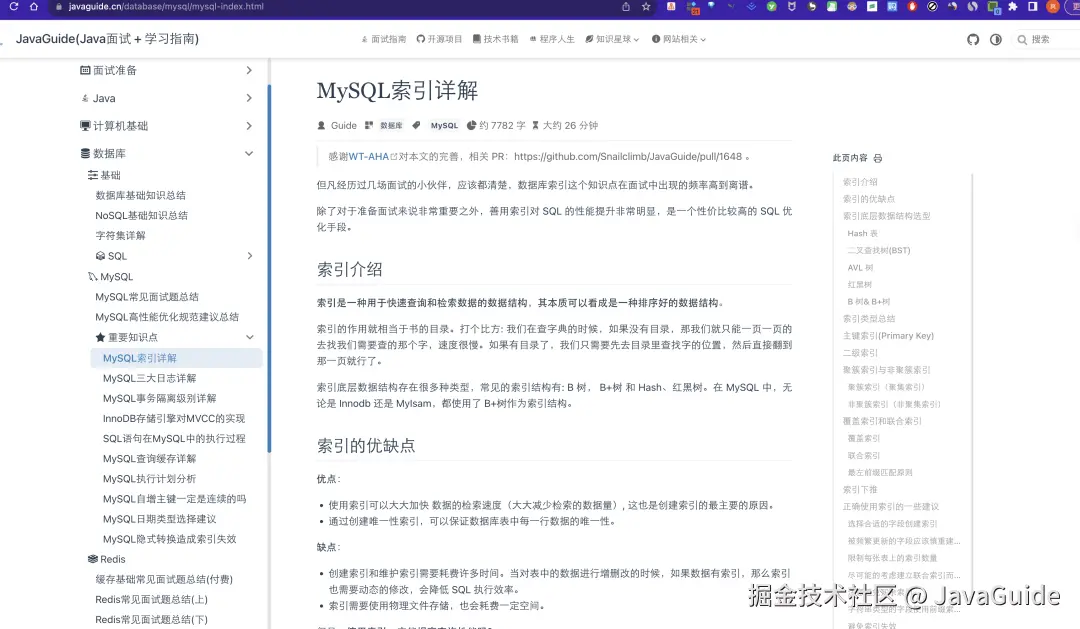Open the Chrome extensions puzzle icon
The width and height of the screenshot is (1080, 629).
tap(1012, 6)
